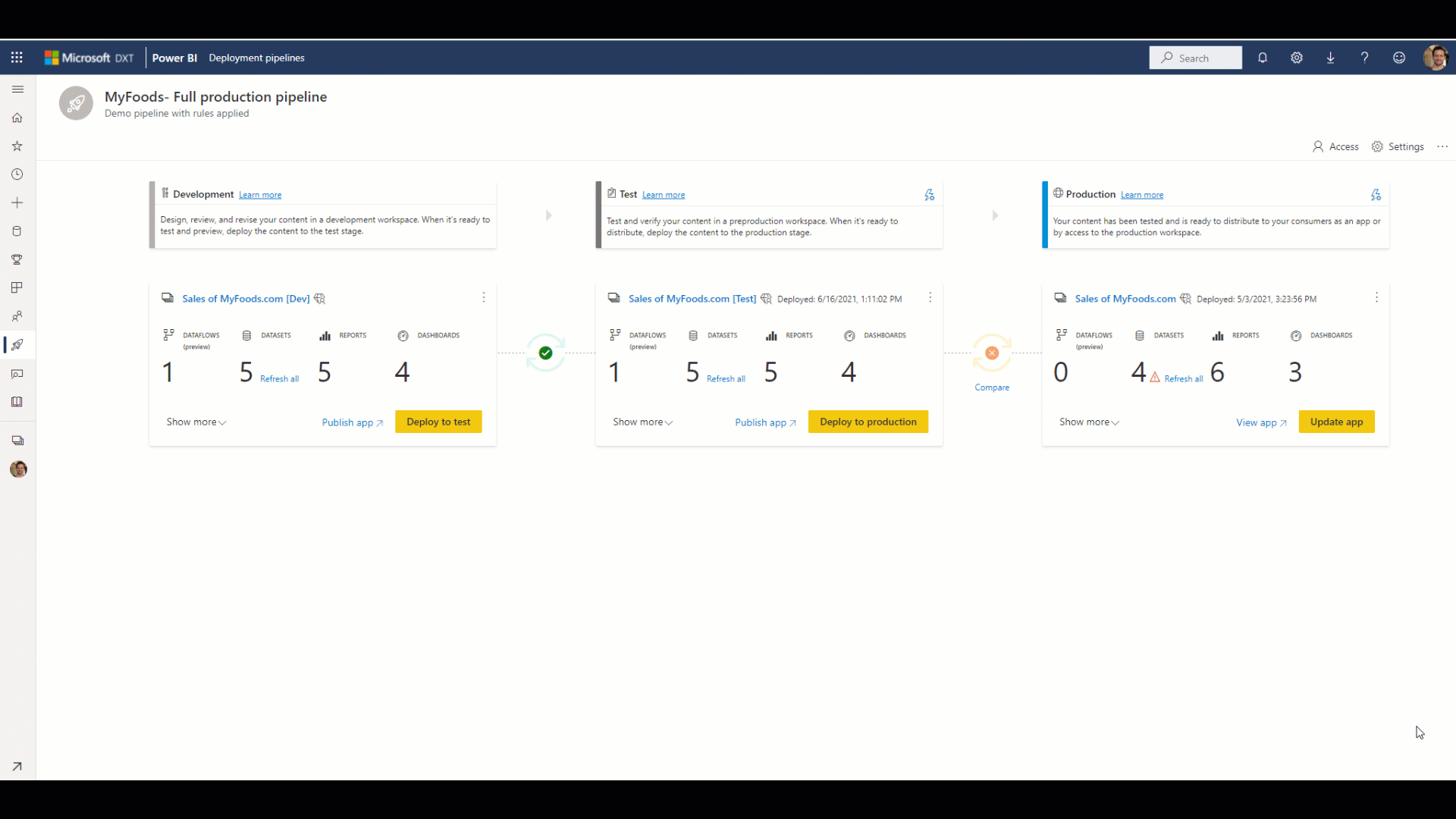1456x819 pixels.
Task: Click the green deployment success checkmark indicator
Action: pos(545,353)
